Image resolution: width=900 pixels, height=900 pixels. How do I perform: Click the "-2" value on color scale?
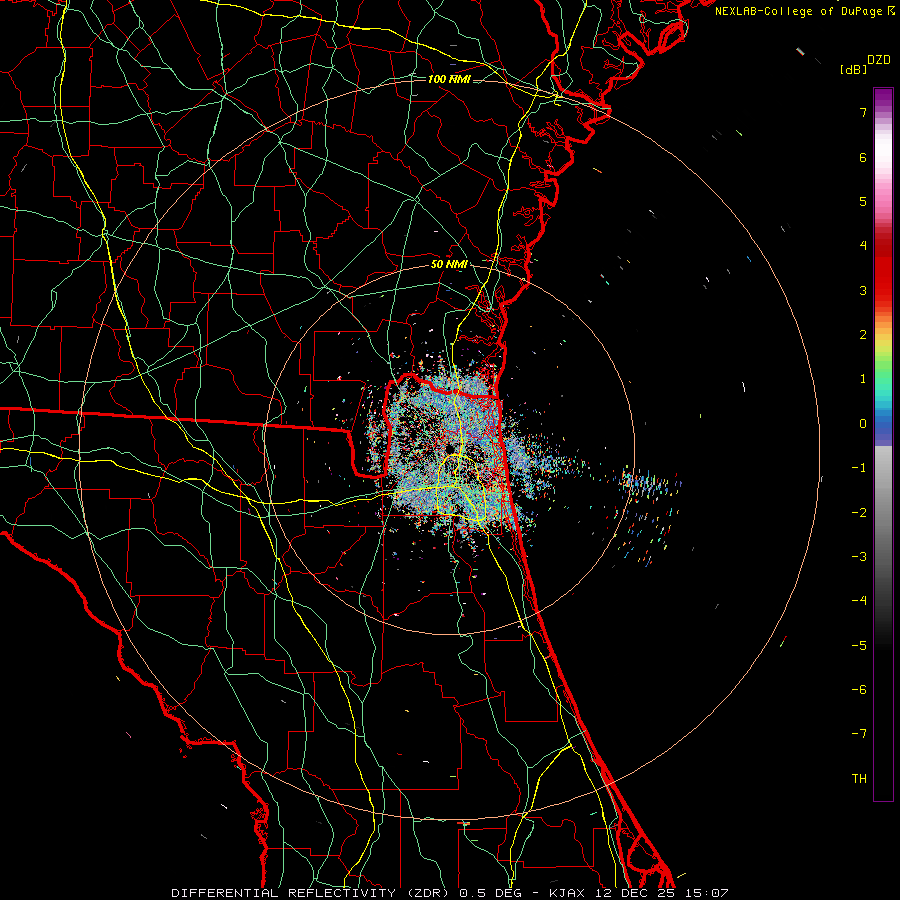pos(859,513)
